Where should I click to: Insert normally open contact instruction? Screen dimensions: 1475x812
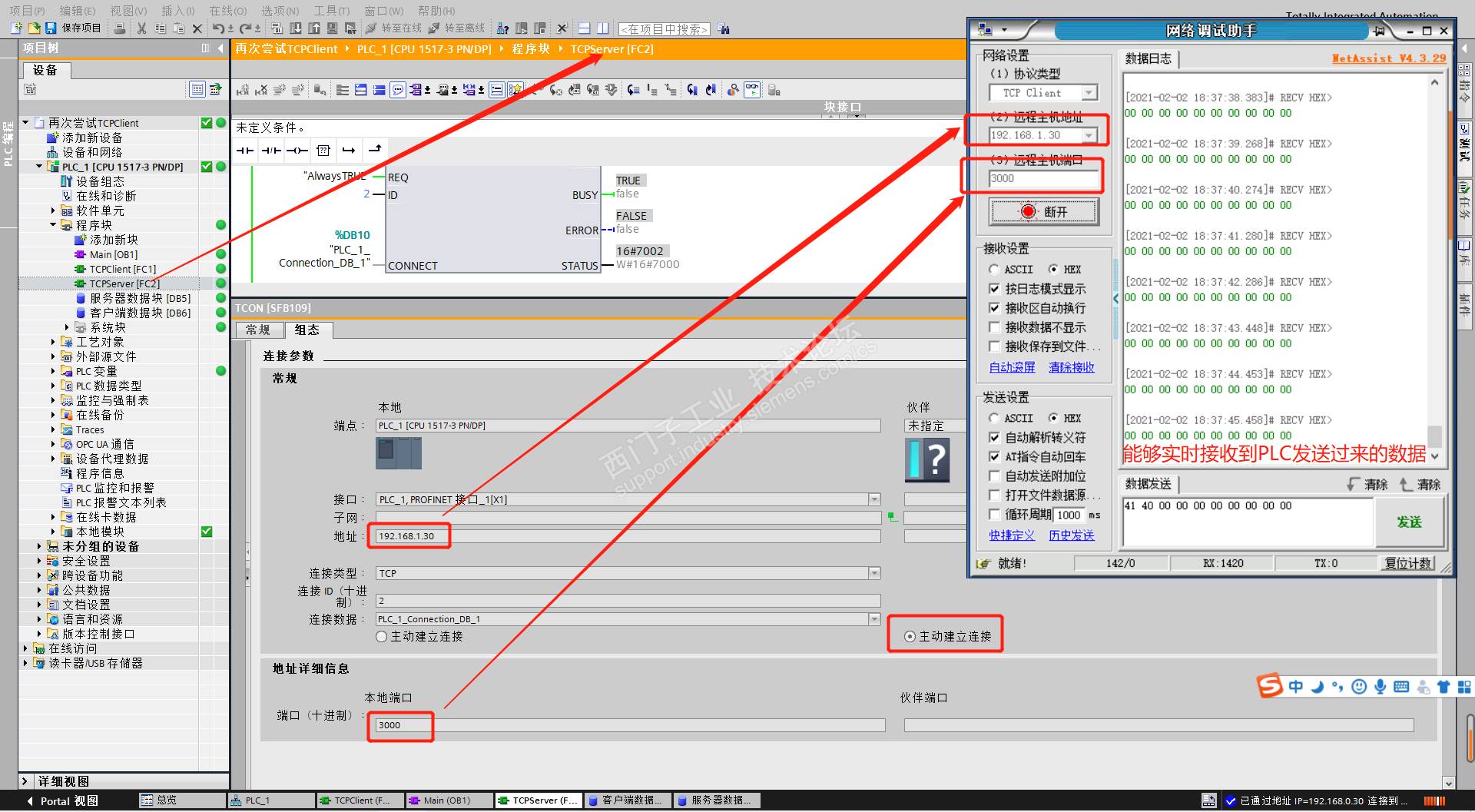tap(245, 150)
